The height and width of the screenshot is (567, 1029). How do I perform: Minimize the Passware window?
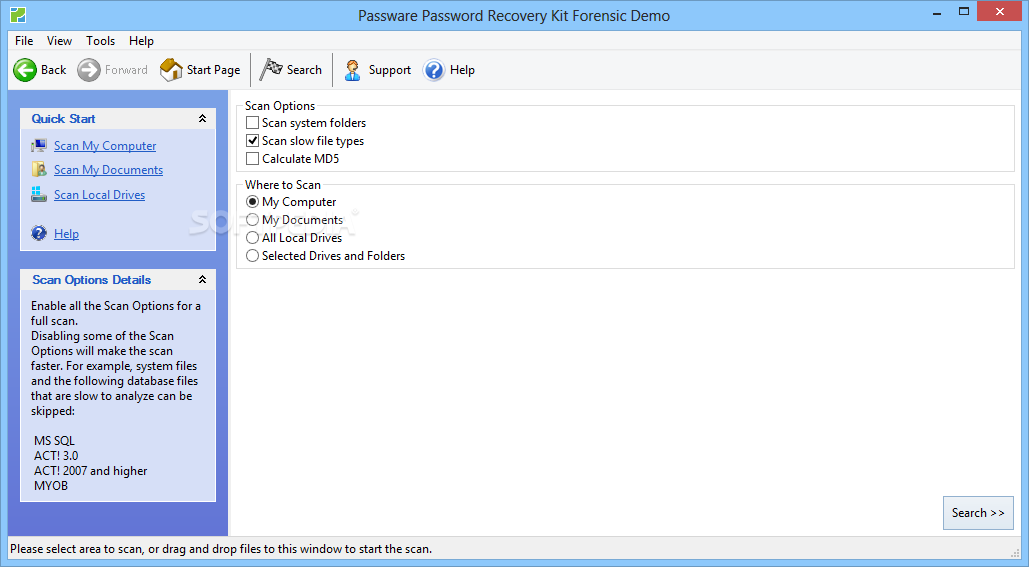click(938, 12)
